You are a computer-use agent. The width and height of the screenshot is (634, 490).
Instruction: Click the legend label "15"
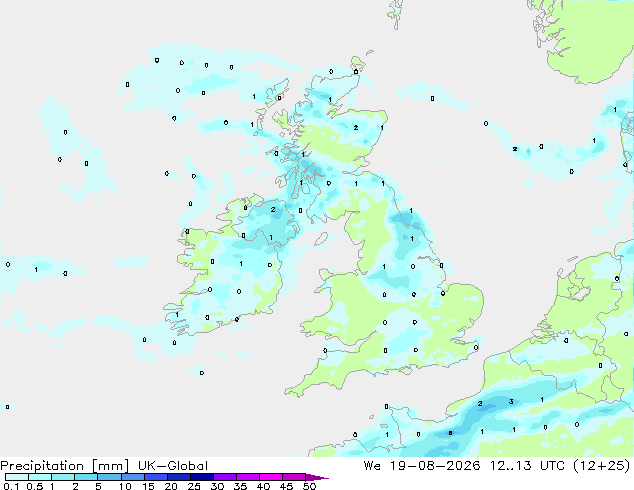click(148, 486)
